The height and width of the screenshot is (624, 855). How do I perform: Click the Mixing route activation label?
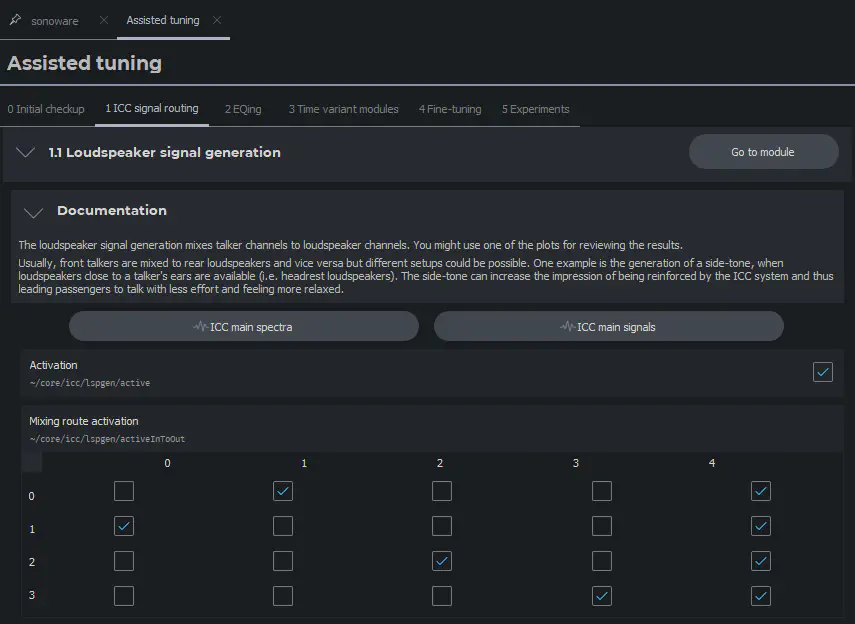click(x=84, y=421)
